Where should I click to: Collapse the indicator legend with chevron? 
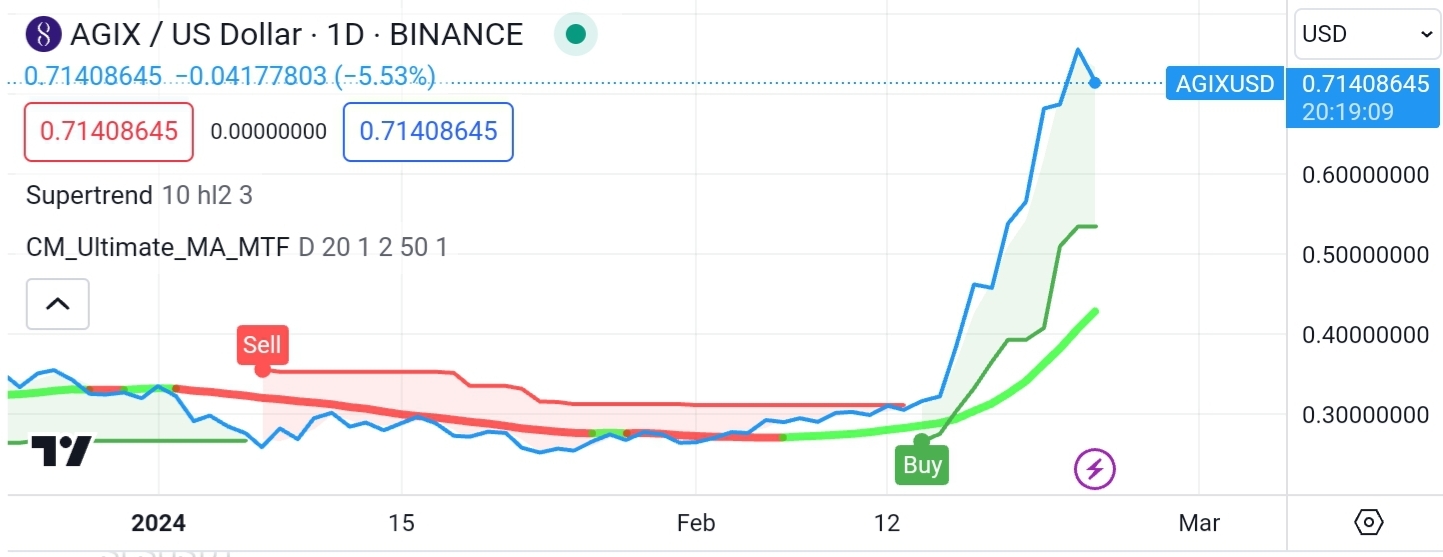coord(58,304)
